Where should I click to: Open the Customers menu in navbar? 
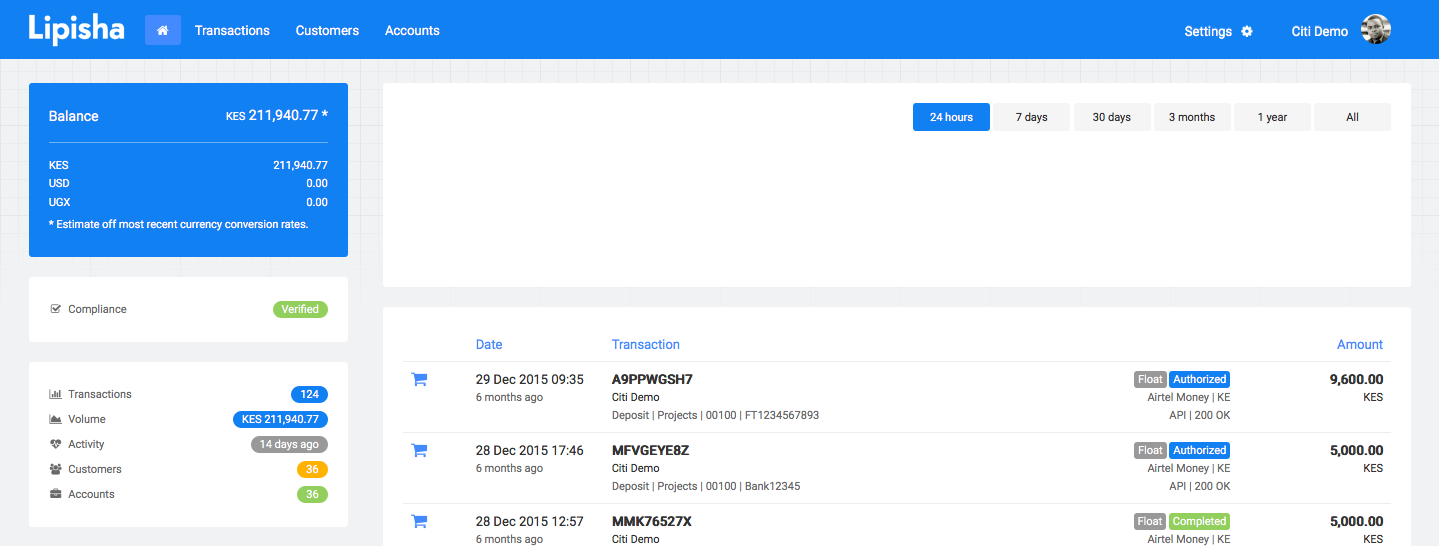[x=327, y=31]
